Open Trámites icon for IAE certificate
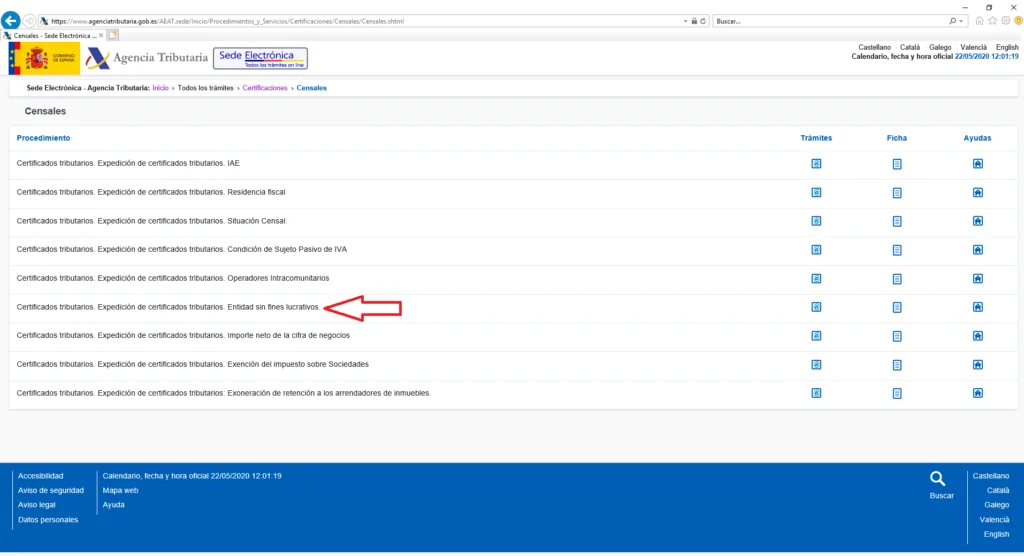The image size is (1024, 556). pos(816,164)
